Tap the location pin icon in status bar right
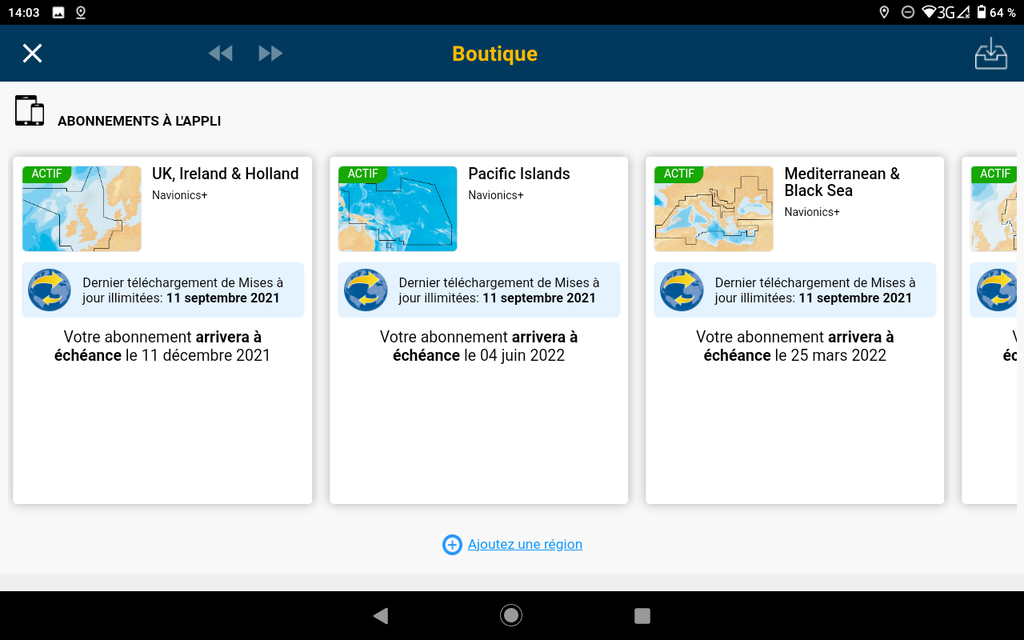Screen dimensions: 1024x640 [884, 12]
